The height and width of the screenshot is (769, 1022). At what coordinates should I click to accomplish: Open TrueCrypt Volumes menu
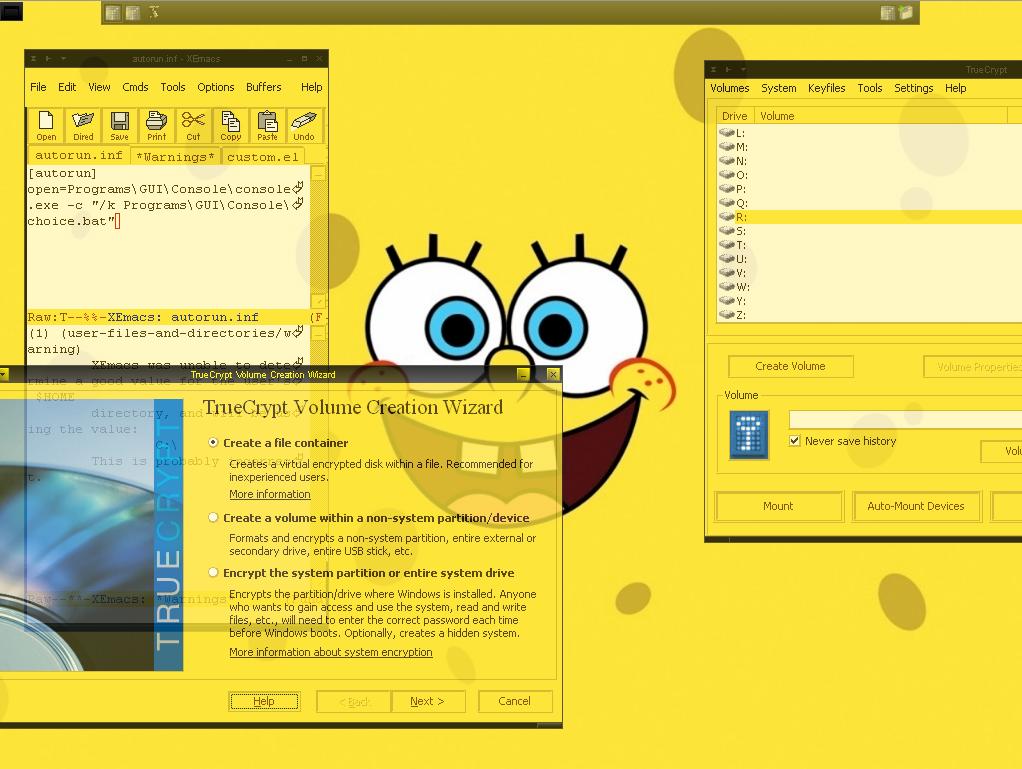pos(729,88)
